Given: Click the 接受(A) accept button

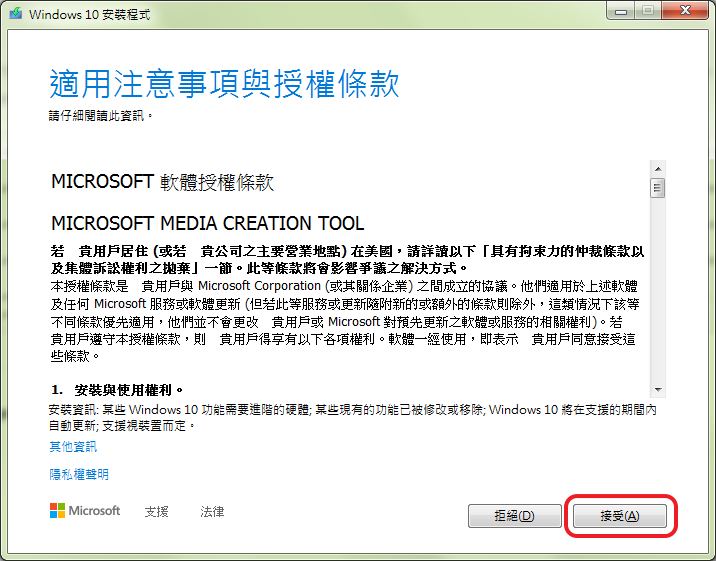Looking at the screenshot, I should point(620,516).
